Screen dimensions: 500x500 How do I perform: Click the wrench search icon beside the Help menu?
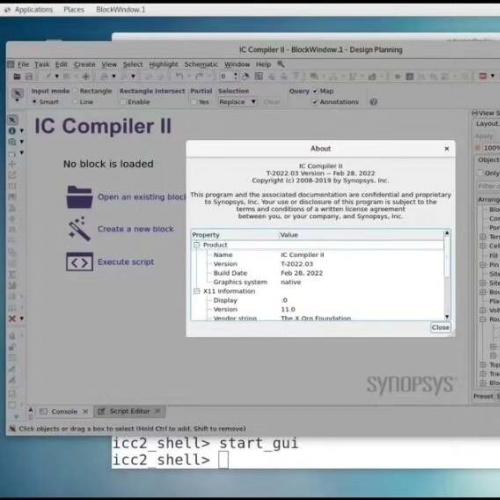click(281, 64)
